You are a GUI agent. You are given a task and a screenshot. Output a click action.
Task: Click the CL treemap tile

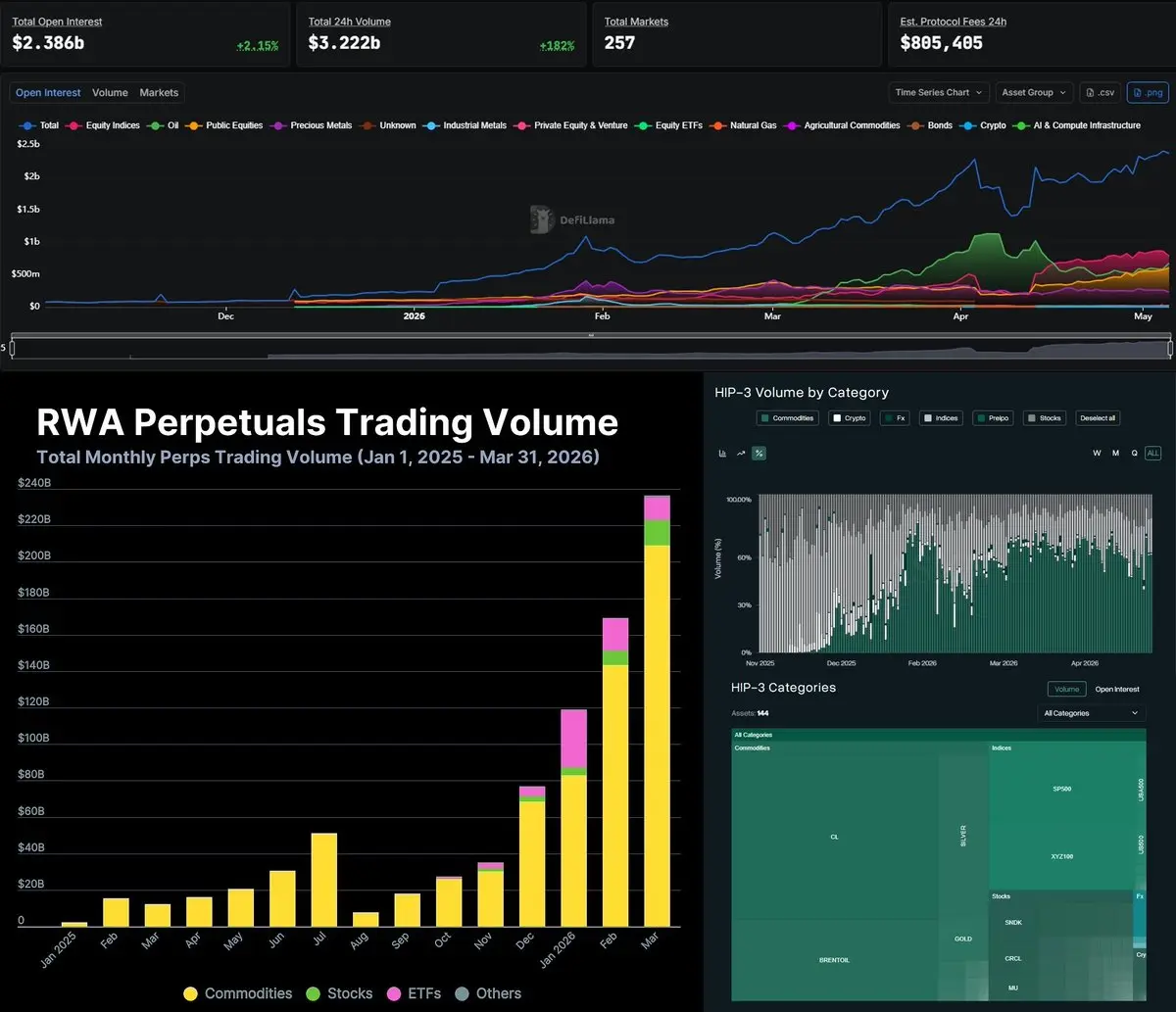click(834, 837)
